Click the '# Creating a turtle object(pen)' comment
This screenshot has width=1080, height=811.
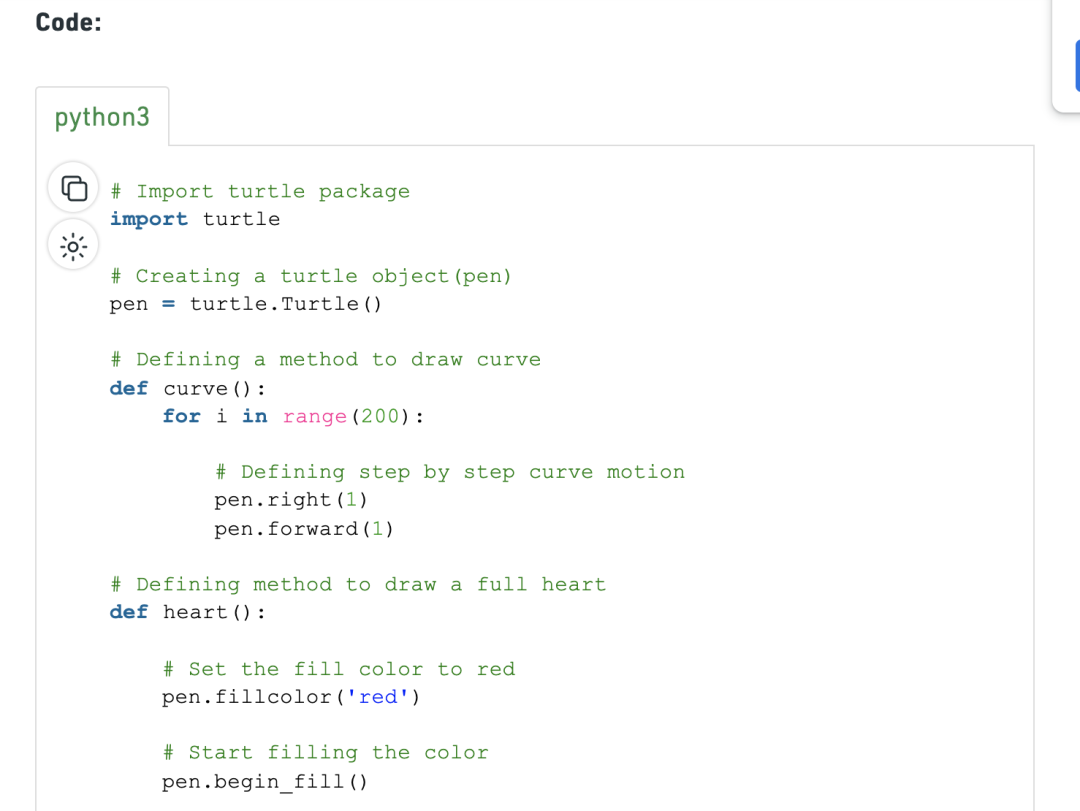[x=311, y=276]
